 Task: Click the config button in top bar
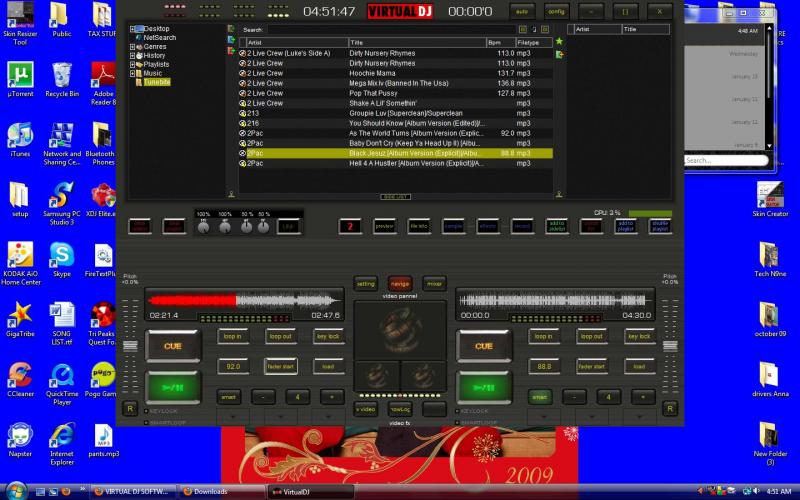pos(556,11)
